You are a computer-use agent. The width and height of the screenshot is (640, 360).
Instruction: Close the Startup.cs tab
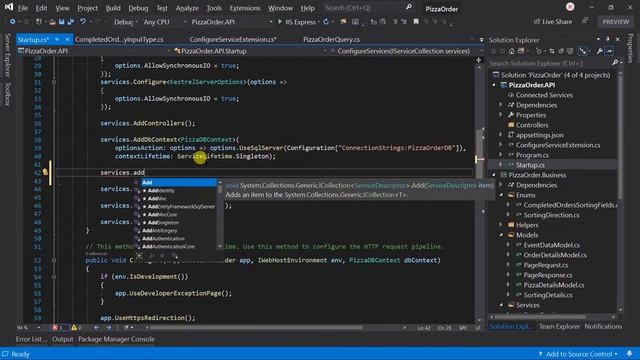point(67,39)
